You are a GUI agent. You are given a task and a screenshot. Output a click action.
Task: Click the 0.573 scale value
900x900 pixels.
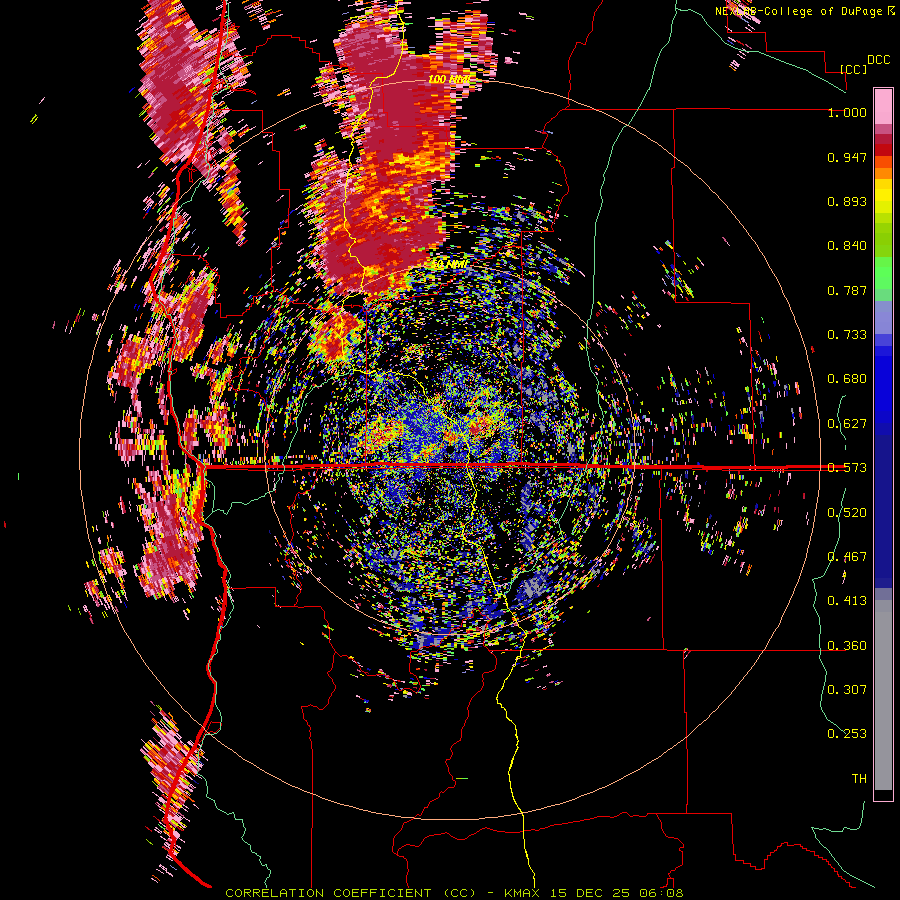847,468
